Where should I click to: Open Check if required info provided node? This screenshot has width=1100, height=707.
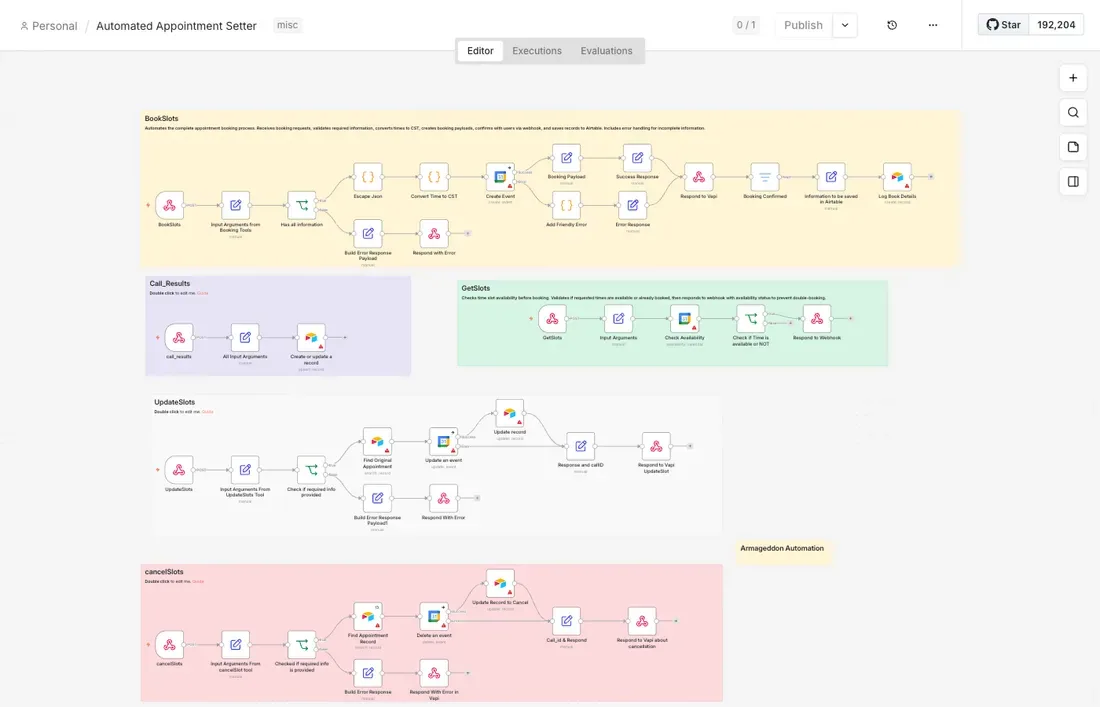pos(311,470)
